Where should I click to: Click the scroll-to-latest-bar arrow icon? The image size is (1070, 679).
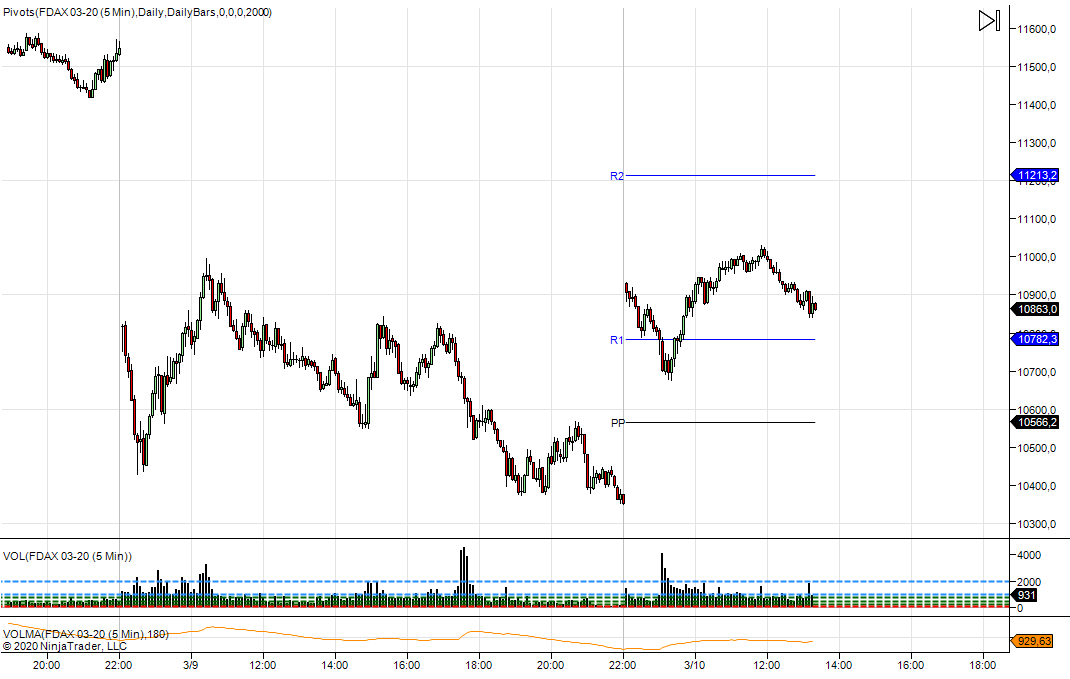988,21
